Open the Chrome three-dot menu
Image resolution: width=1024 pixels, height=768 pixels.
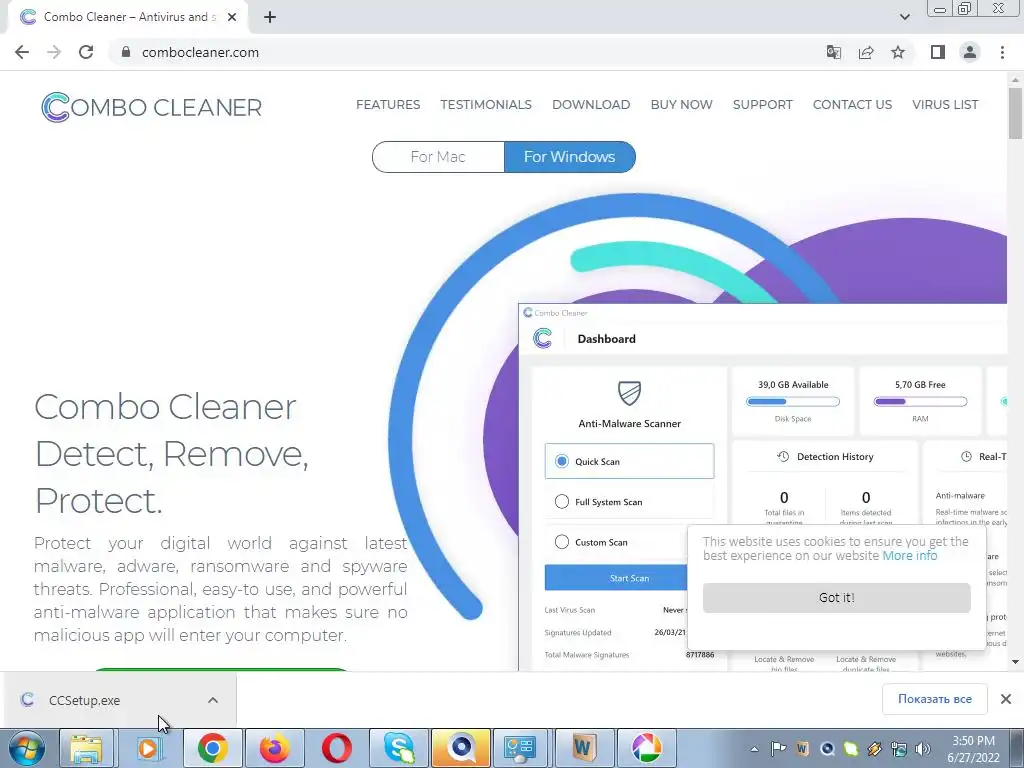coord(1002,52)
